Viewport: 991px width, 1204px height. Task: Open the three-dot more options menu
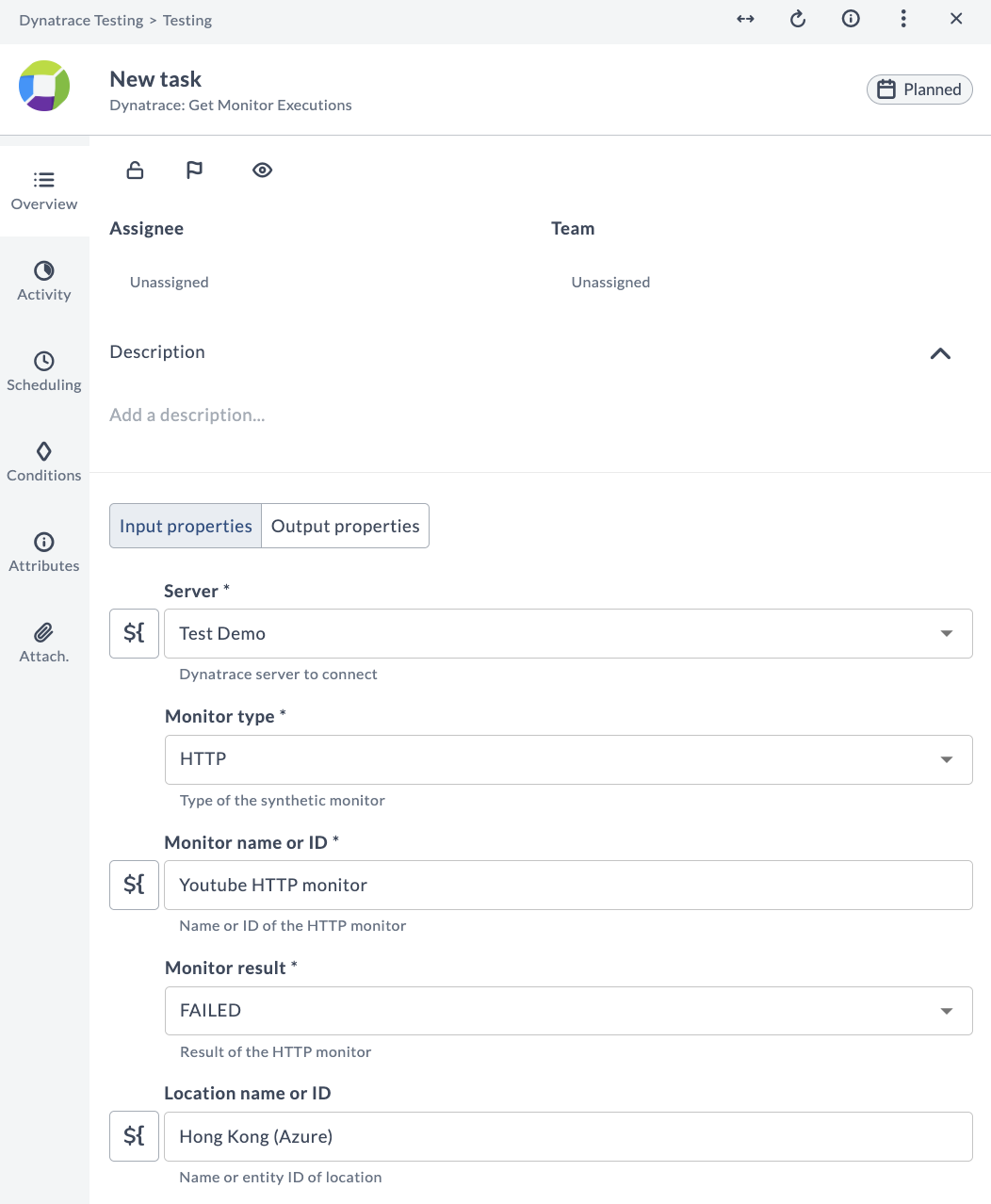click(903, 19)
